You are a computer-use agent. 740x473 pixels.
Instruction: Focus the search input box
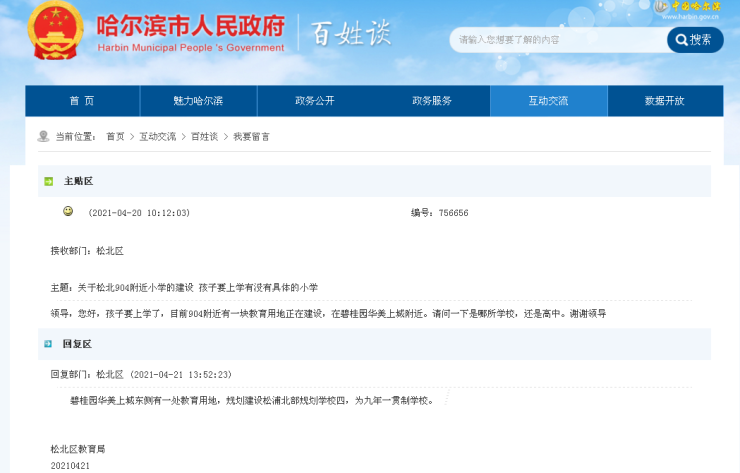558,40
